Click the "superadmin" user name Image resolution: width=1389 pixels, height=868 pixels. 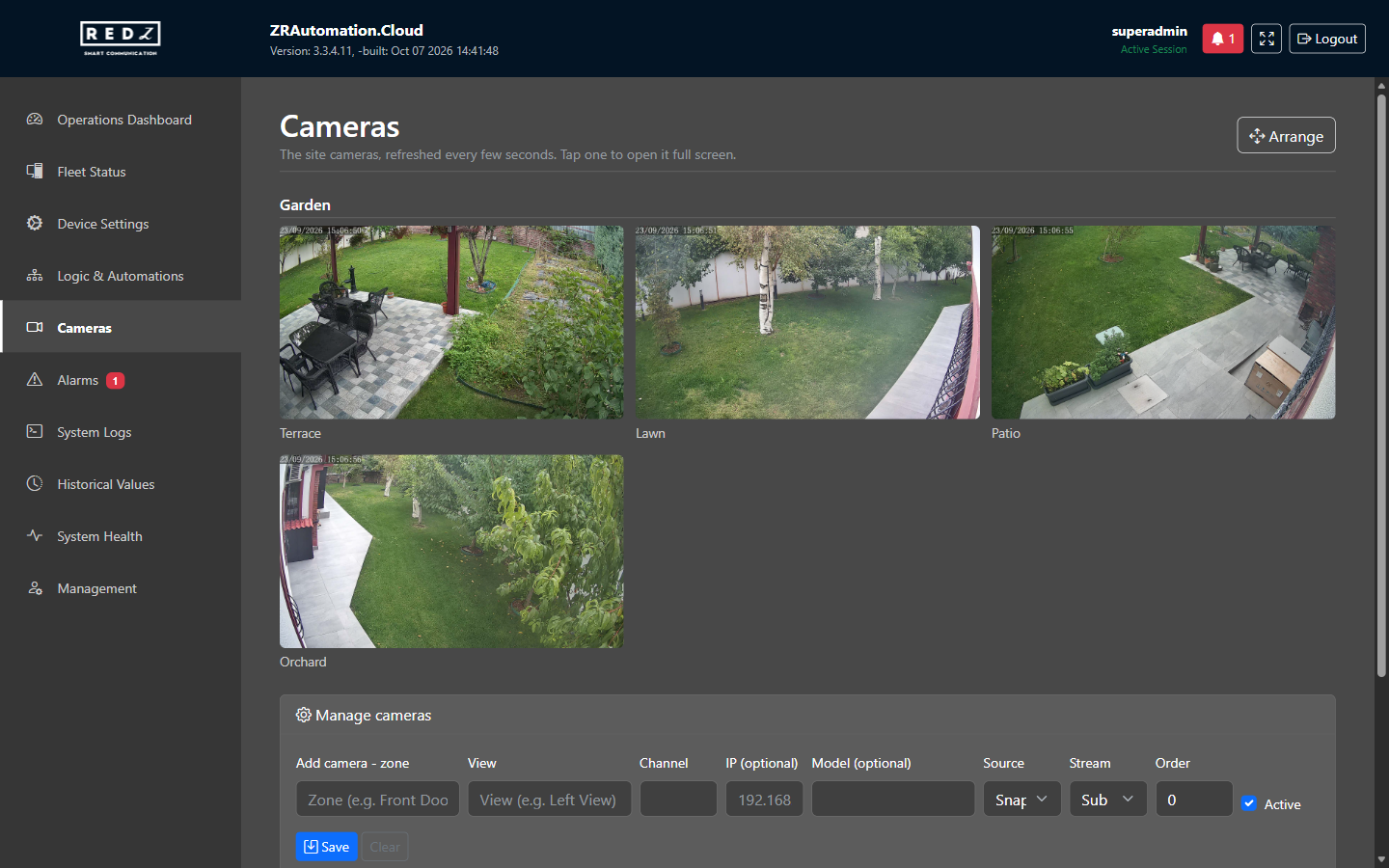point(1149,31)
